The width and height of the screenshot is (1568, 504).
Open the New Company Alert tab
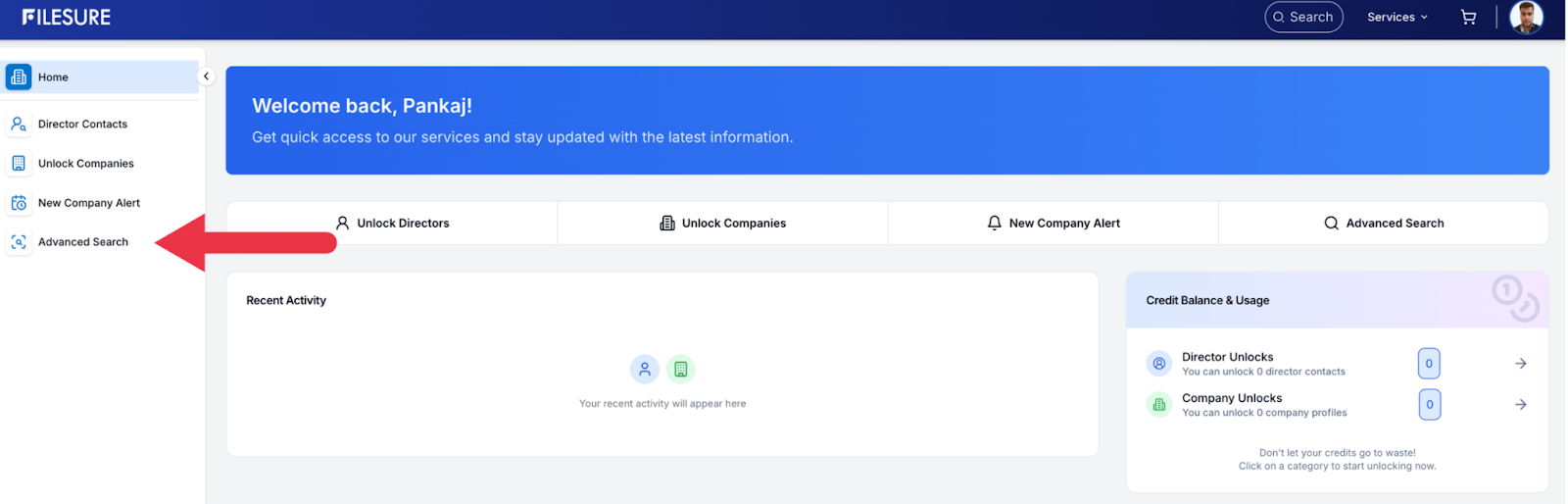tap(1053, 224)
